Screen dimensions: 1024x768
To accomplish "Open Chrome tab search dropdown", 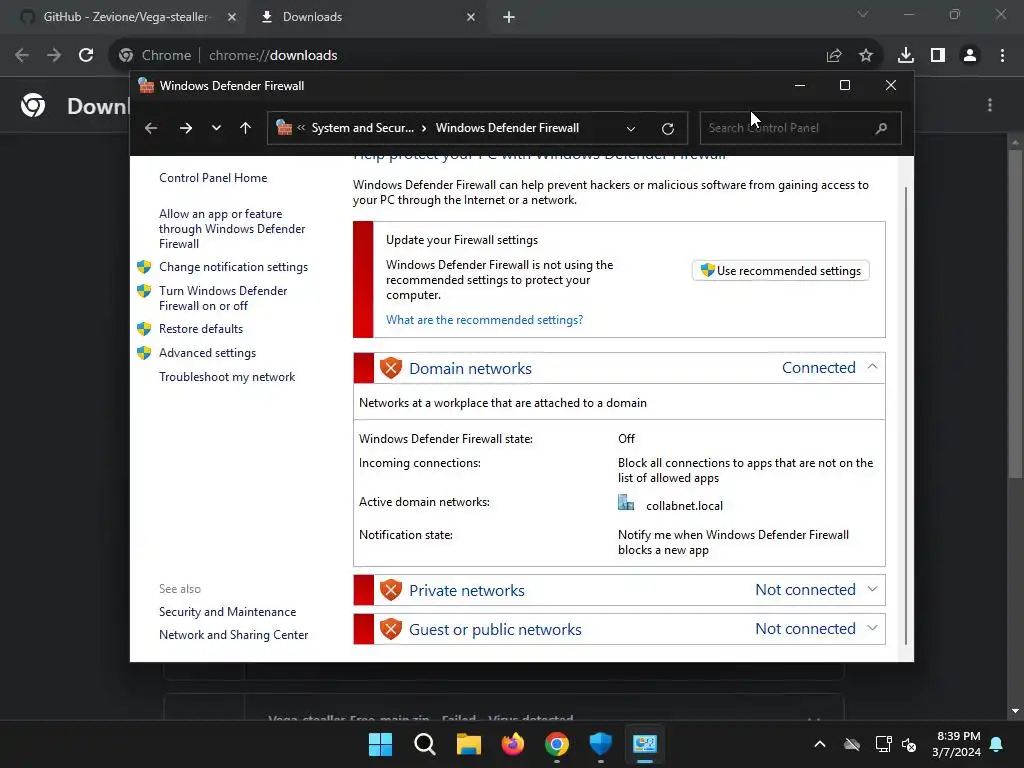I will [x=863, y=14].
